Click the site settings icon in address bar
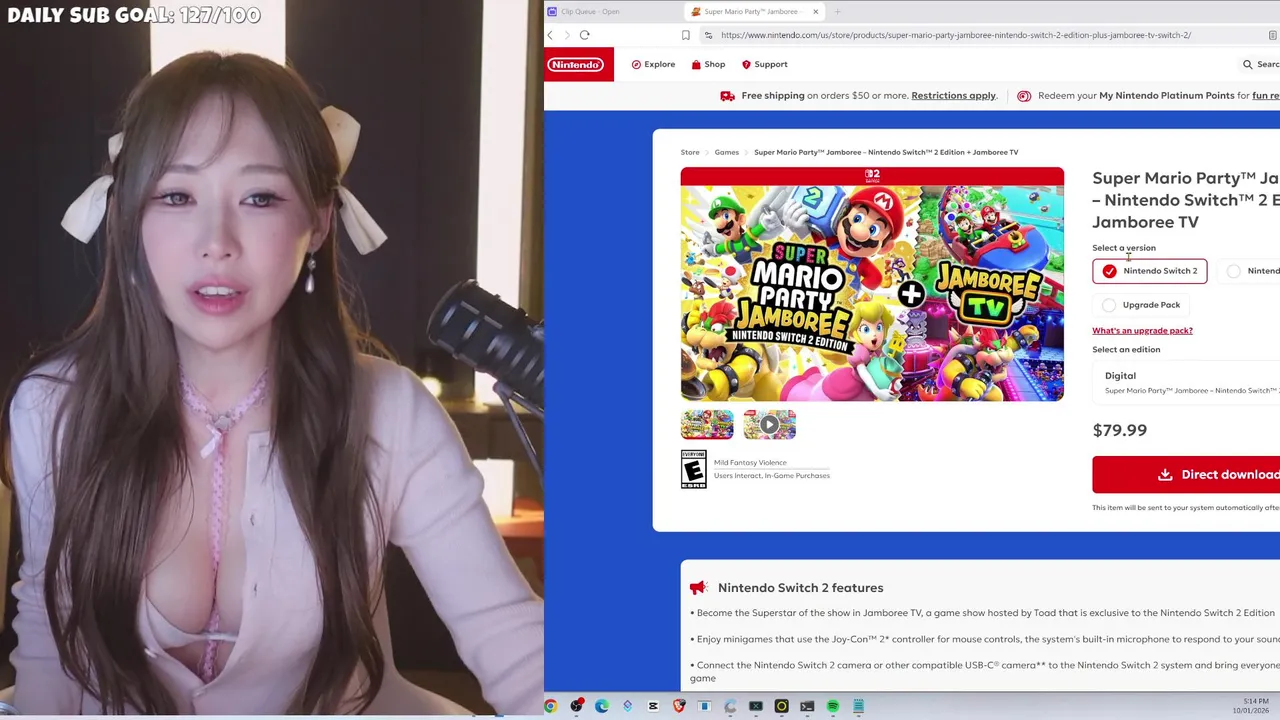Viewport: 1280px width, 720px height. coord(708,35)
